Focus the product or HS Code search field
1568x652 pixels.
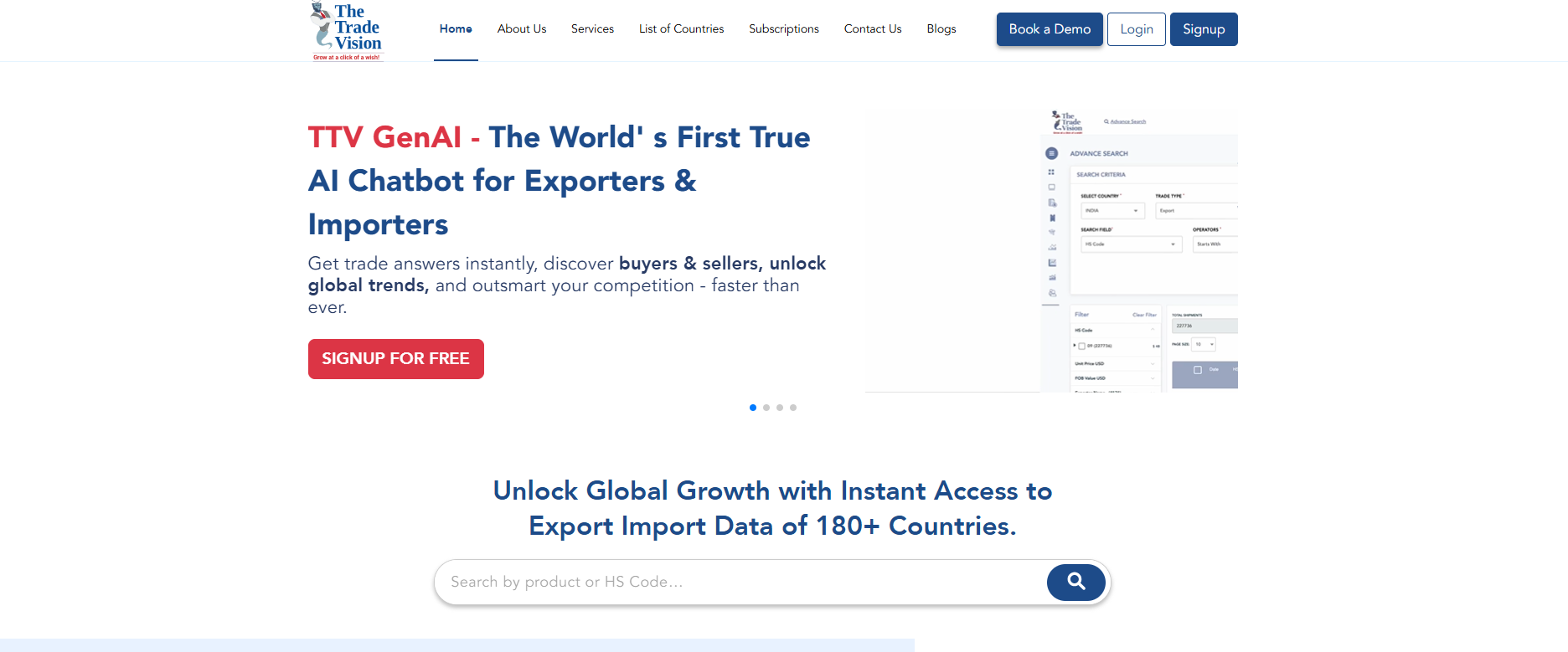(737, 582)
